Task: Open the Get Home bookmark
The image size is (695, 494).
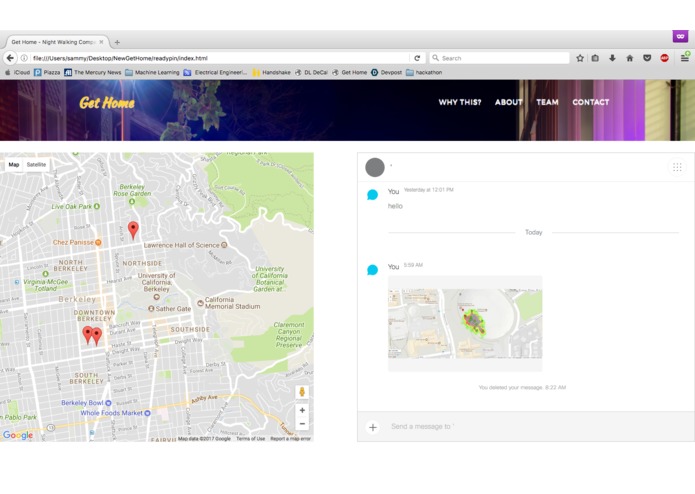Action: pos(349,72)
